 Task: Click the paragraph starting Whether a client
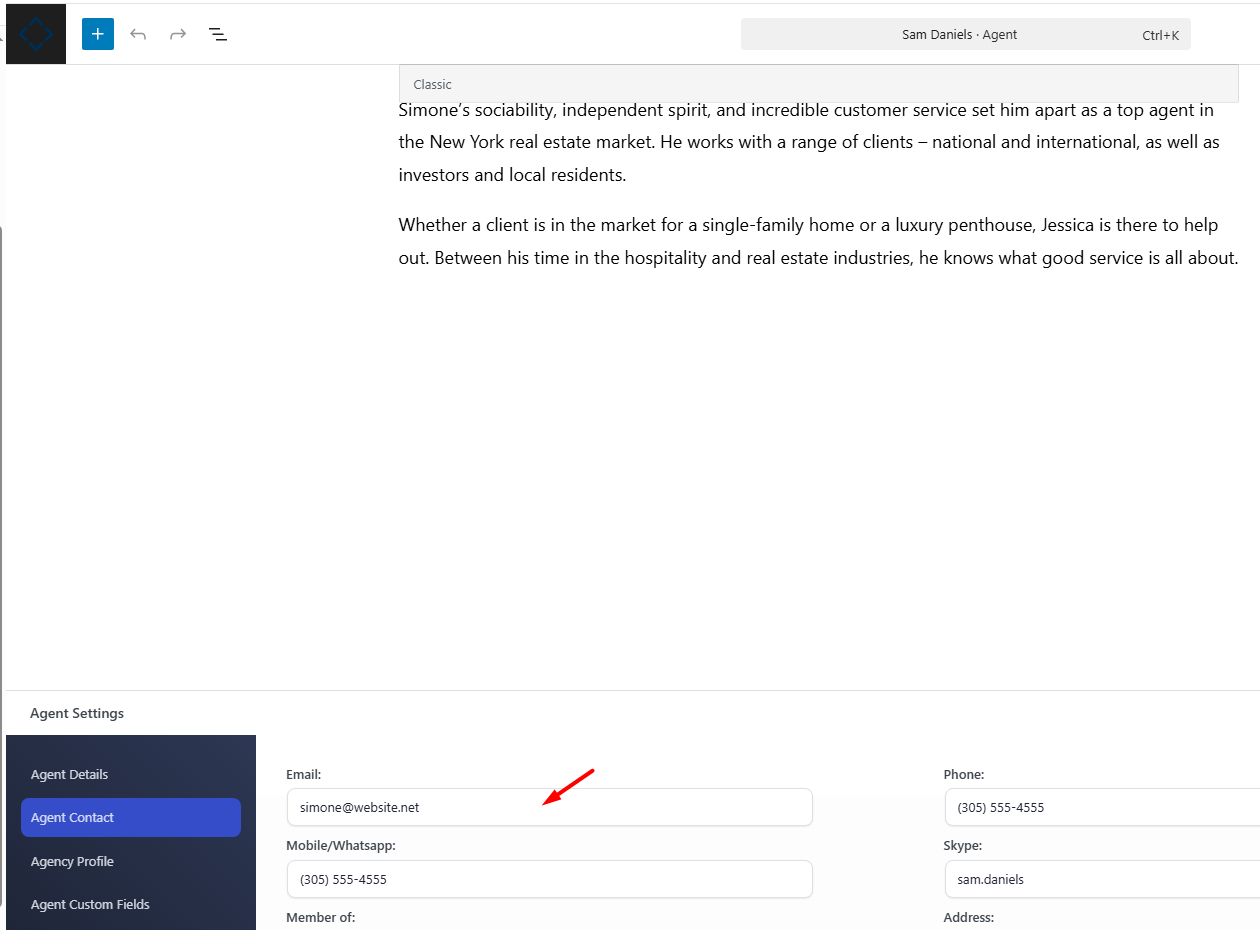tap(818, 241)
